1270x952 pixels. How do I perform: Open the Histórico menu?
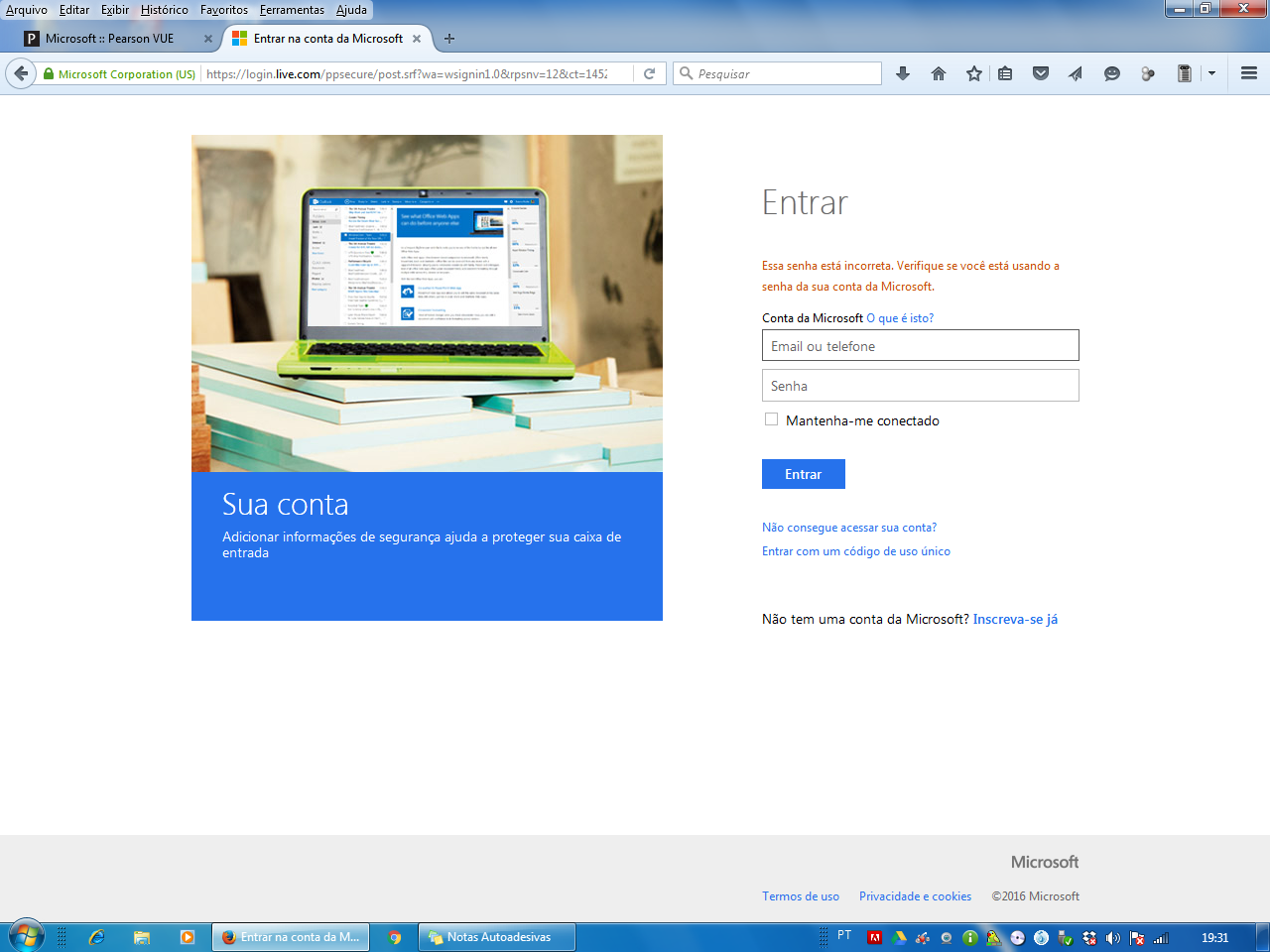coord(164,10)
